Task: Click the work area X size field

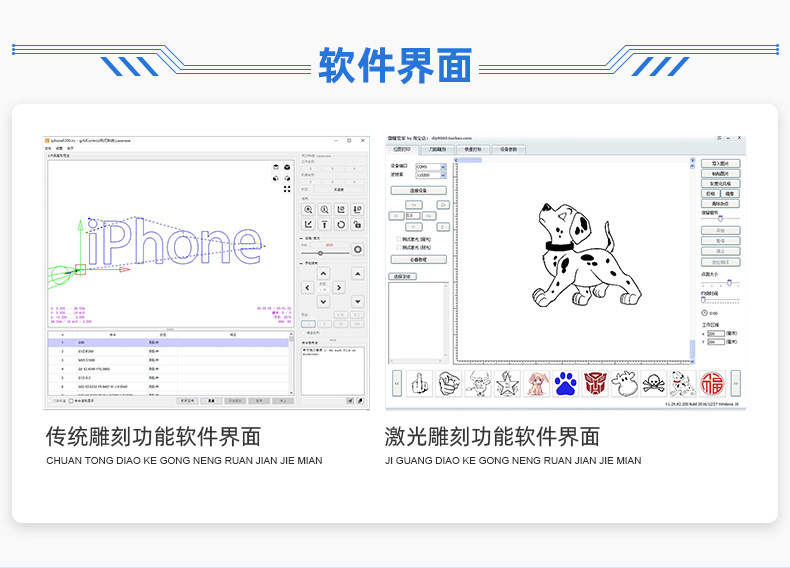Action: tap(716, 334)
